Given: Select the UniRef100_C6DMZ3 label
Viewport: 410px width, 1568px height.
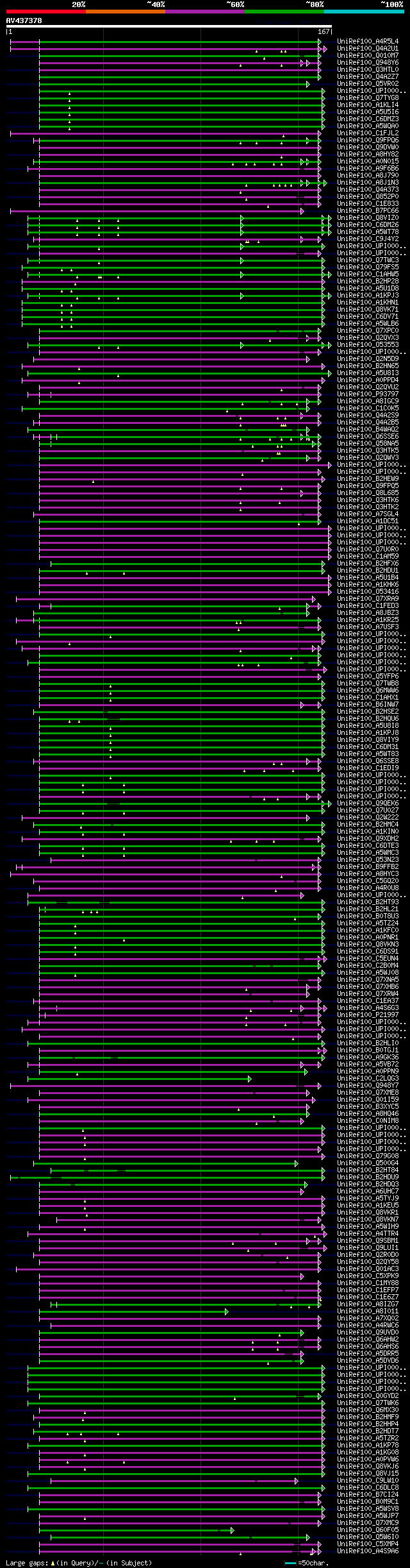Looking at the screenshot, I should (x=368, y=119).
